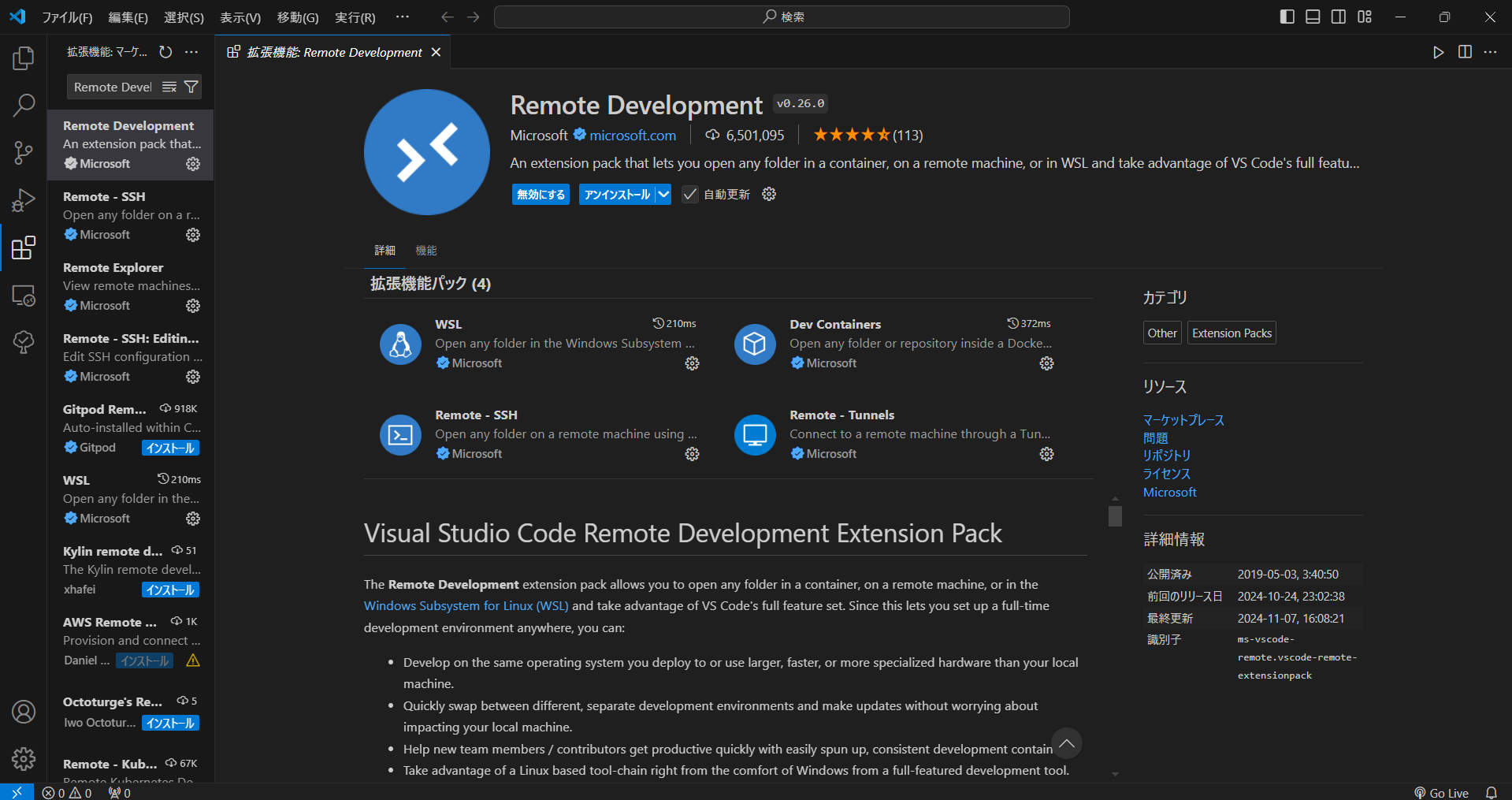
Task: Open the ファイル(F) menu
Action: click(67, 17)
